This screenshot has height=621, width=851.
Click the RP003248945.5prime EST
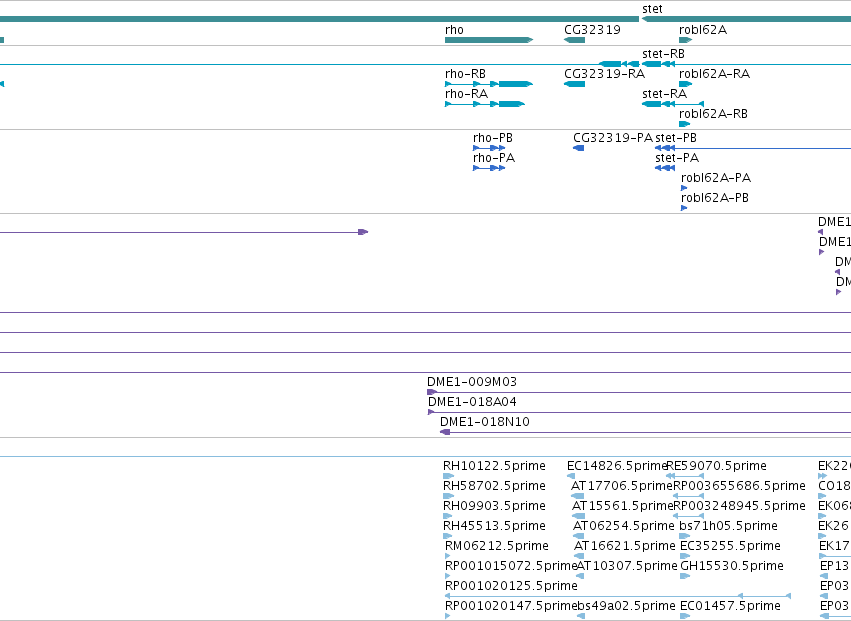point(688,516)
